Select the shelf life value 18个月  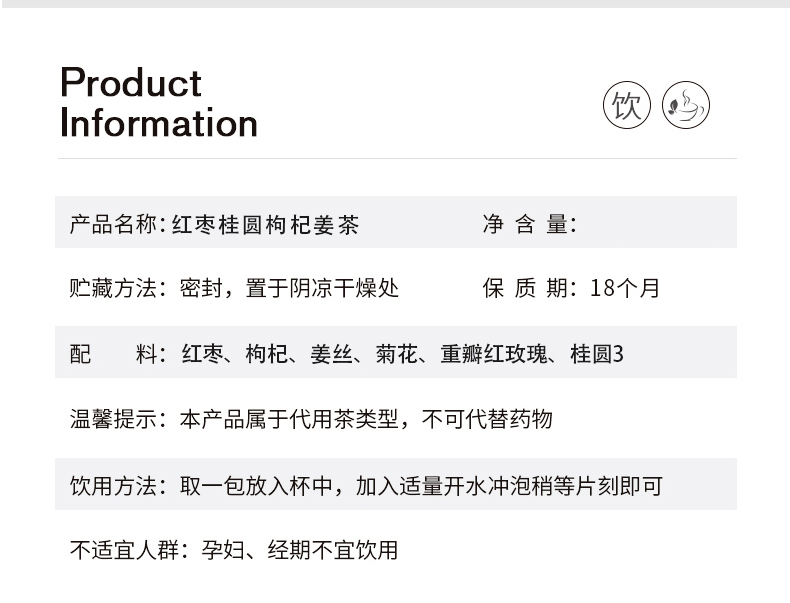pyautogui.click(x=625, y=288)
